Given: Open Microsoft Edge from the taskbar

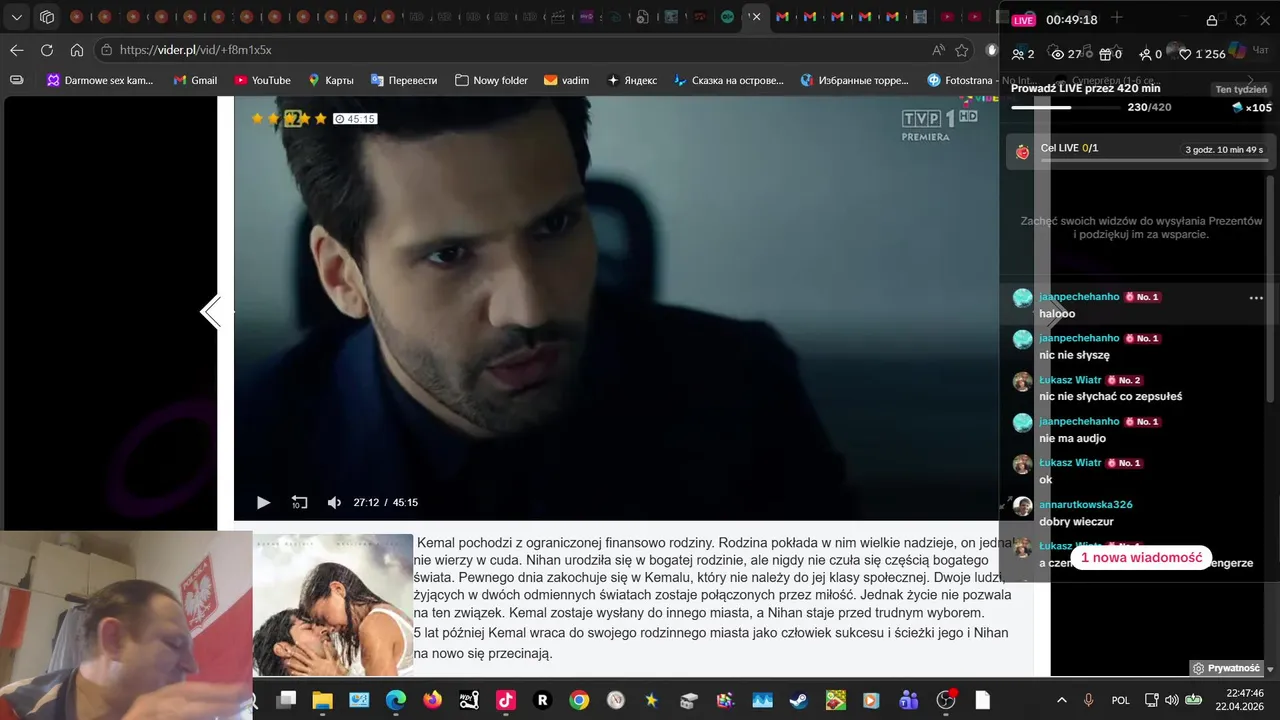Looking at the screenshot, I should click(x=396, y=700).
